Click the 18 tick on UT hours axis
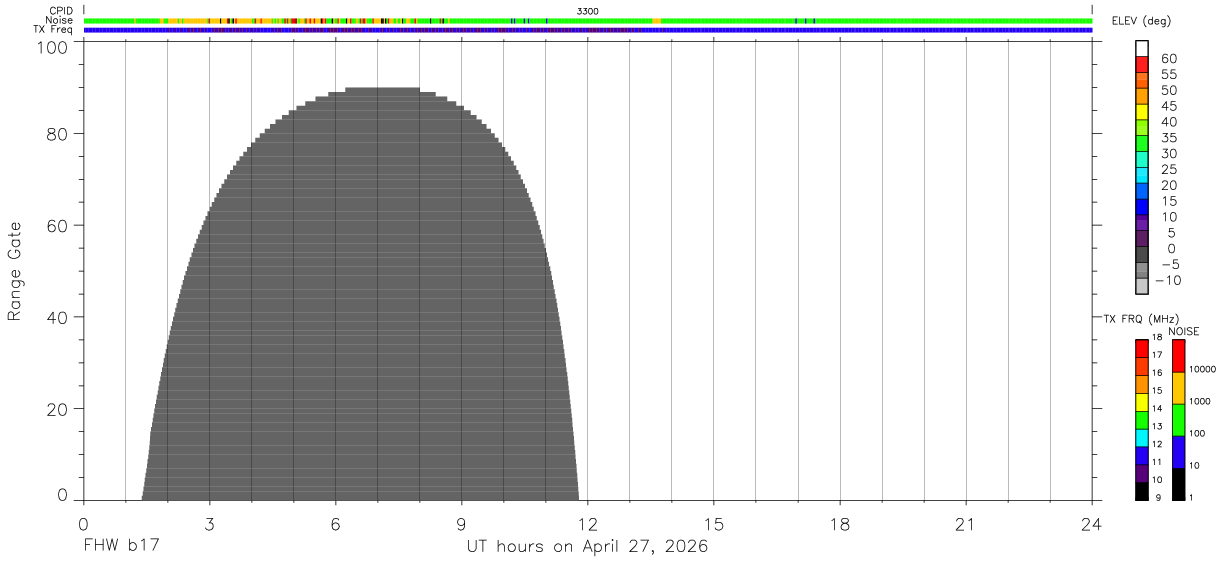1228x567 pixels. coord(839,524)
